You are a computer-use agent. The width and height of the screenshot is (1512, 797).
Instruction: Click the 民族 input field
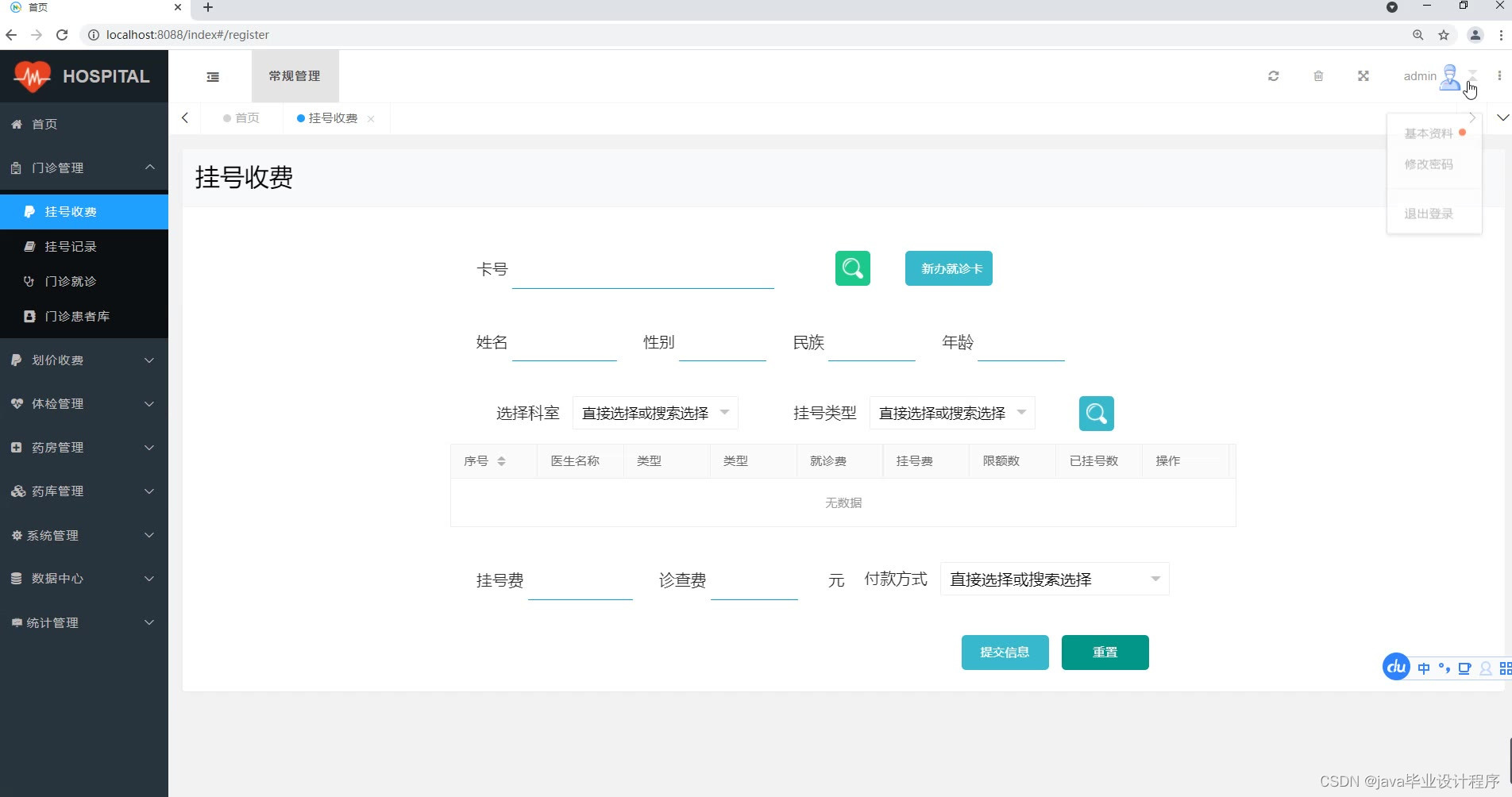(x=872, y=343)
